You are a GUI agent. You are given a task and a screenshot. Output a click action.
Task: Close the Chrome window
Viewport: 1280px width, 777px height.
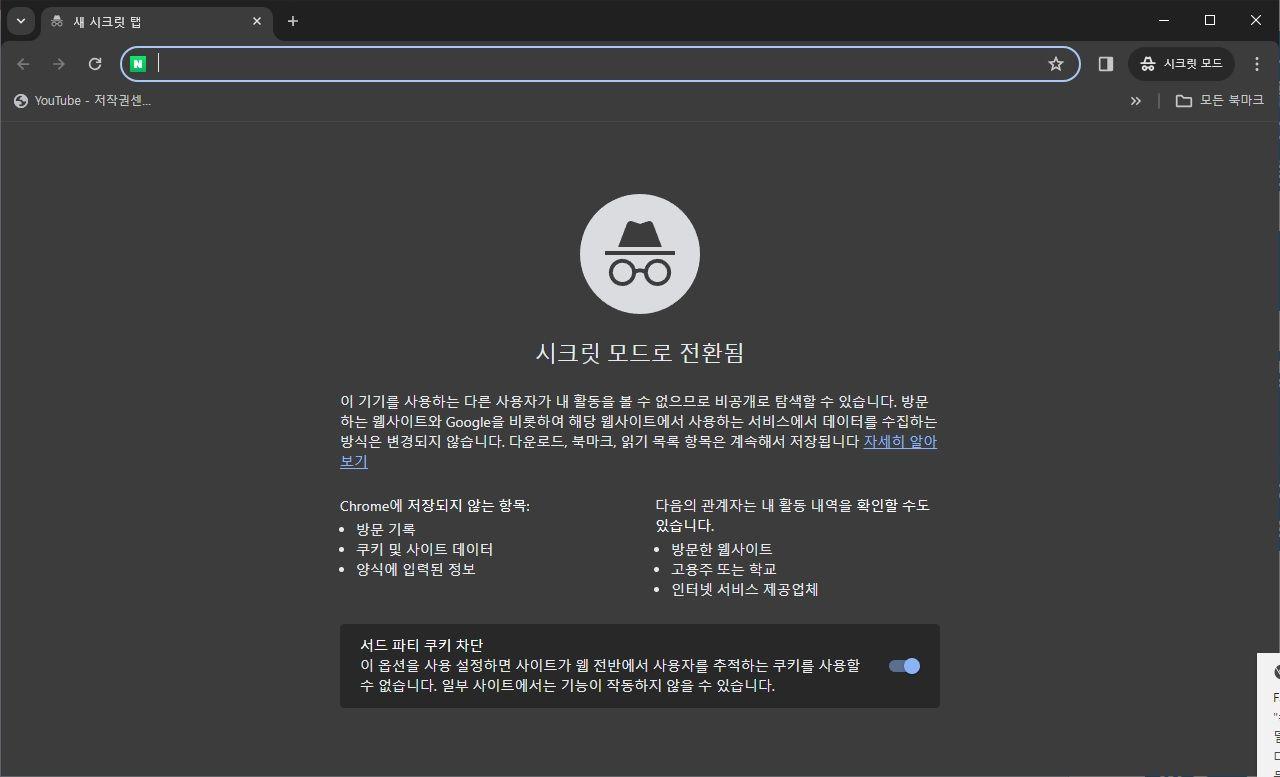click(1256, 20)
